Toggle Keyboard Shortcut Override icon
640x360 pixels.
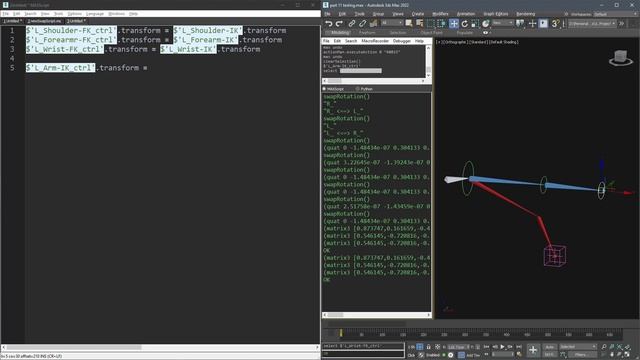click(543, 24)
